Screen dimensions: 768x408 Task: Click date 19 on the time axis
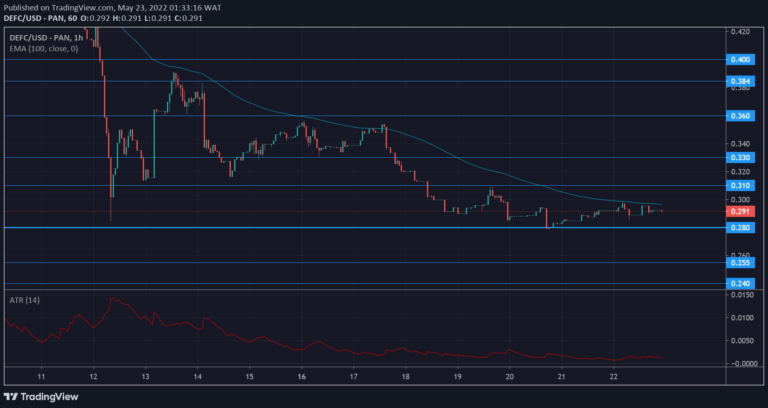click(x=457, y=377)
